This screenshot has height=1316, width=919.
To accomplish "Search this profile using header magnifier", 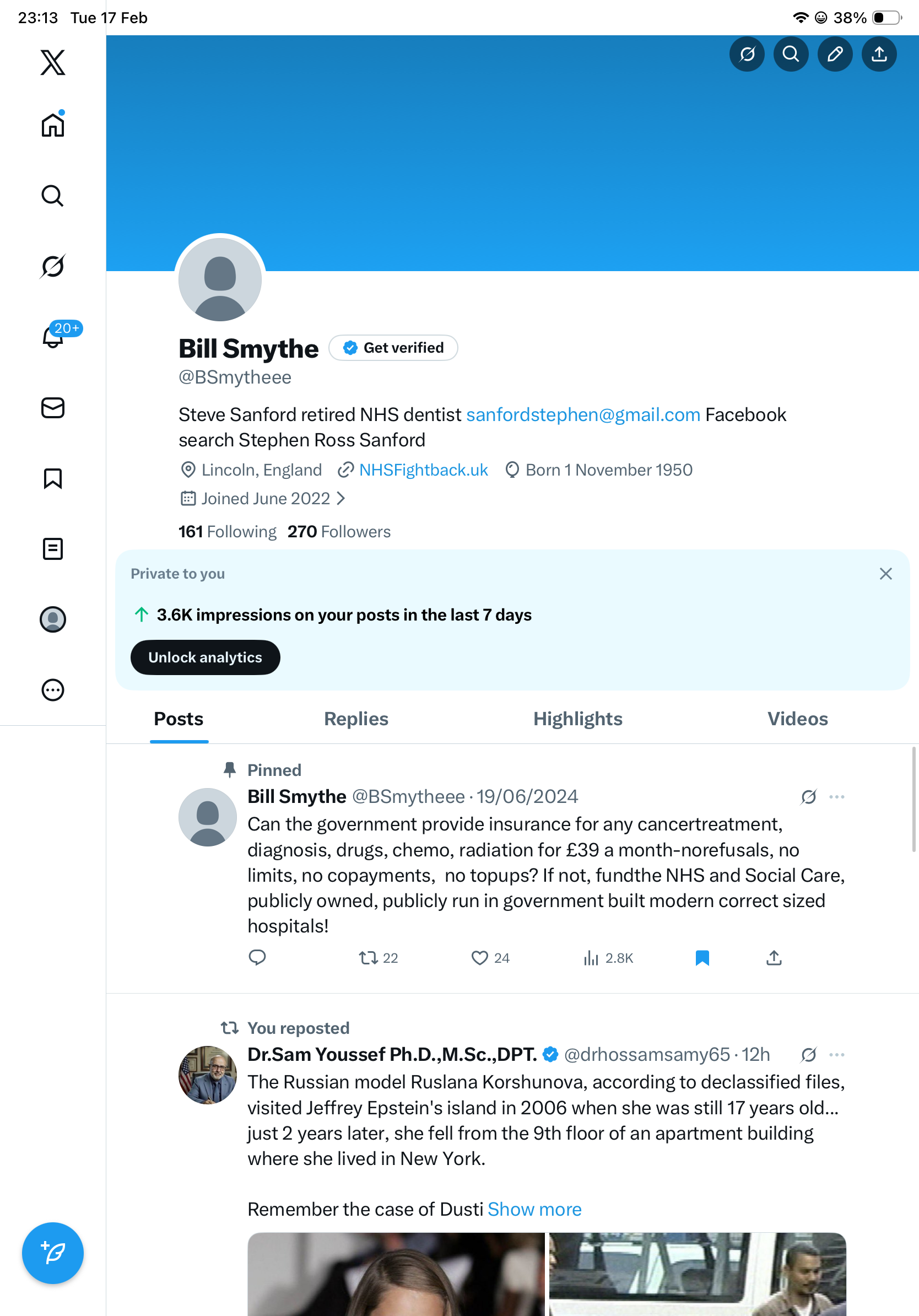I will click(x=791, y=54).
